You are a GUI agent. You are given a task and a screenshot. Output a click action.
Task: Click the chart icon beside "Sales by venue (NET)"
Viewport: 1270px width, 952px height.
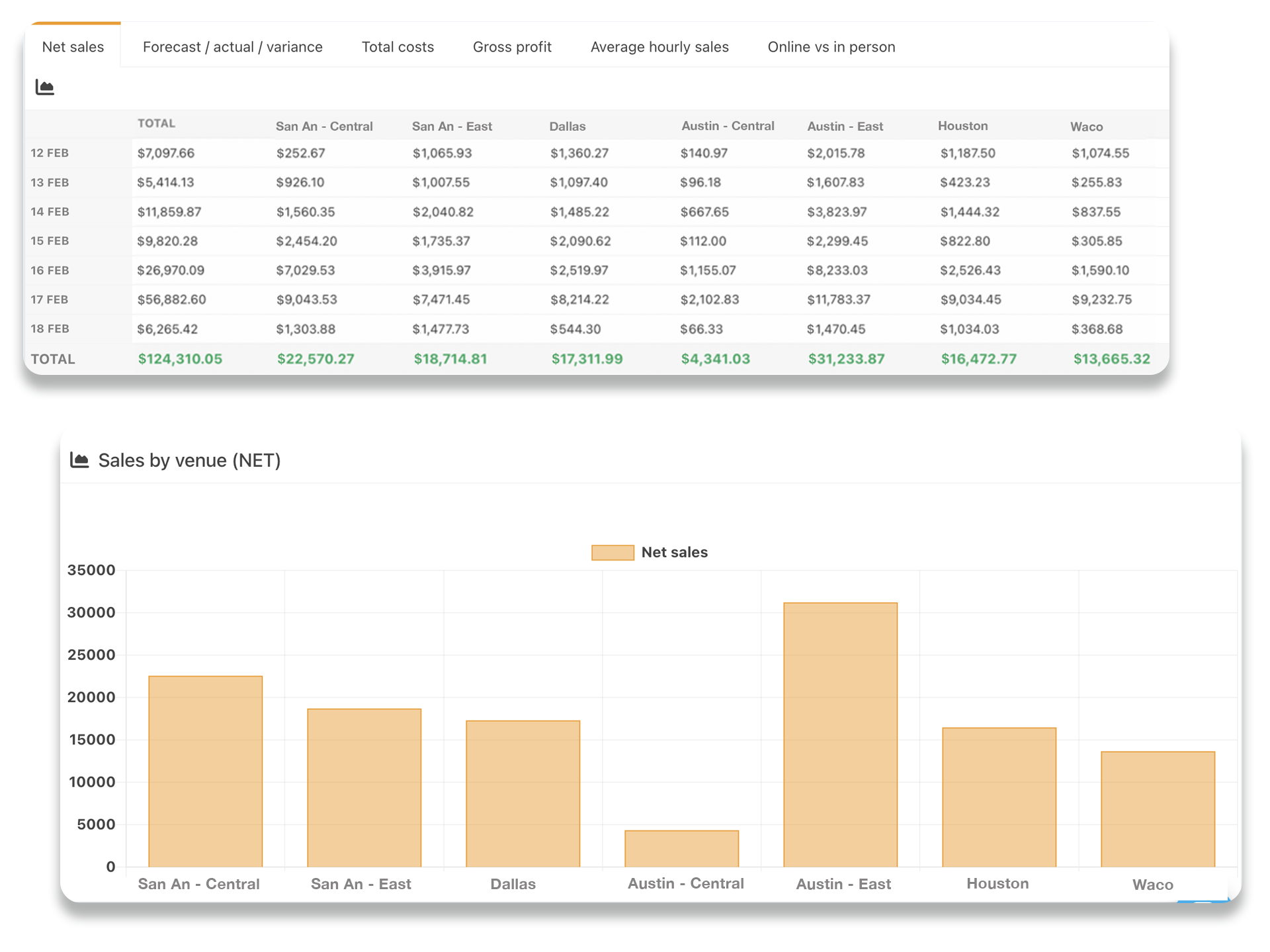coord(79,460)
